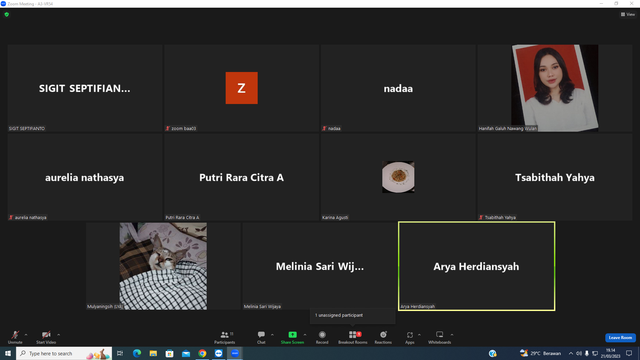Viewport: 640px width, 360px height.
Task: Select Hanifah Galuh Nawang Wulan's photo tile
Action: pyautogui.click(x=555, y=88)
